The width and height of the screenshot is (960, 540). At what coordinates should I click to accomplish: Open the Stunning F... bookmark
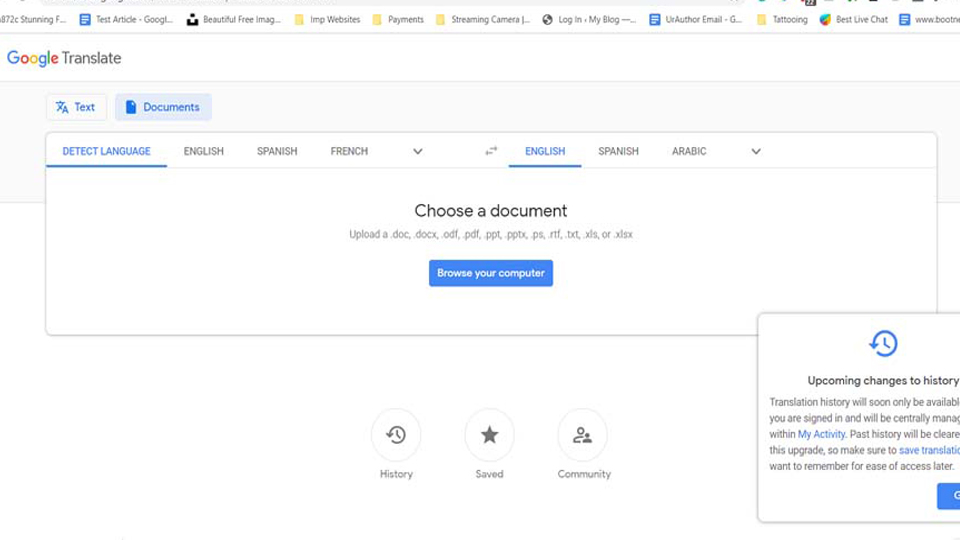tap(33, 20)
